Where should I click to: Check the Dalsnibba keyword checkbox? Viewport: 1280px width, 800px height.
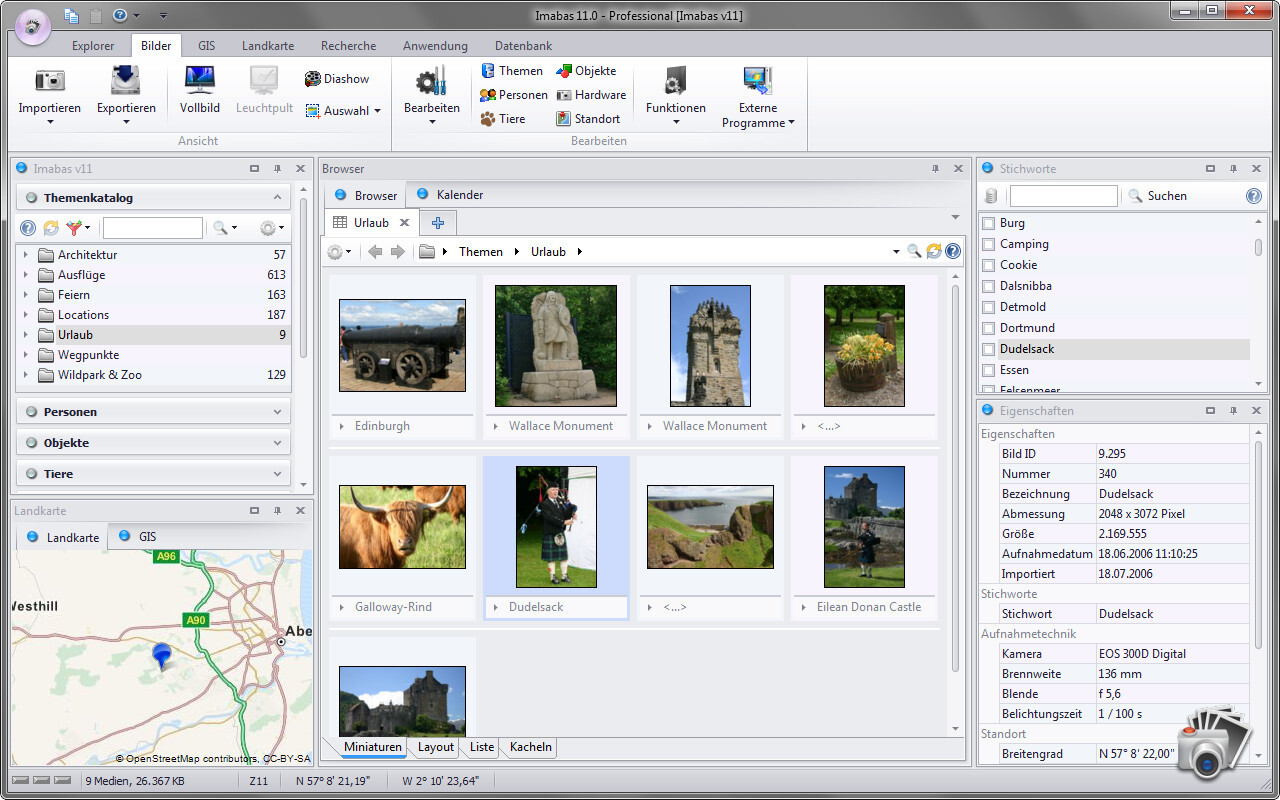tap(989, 286)
